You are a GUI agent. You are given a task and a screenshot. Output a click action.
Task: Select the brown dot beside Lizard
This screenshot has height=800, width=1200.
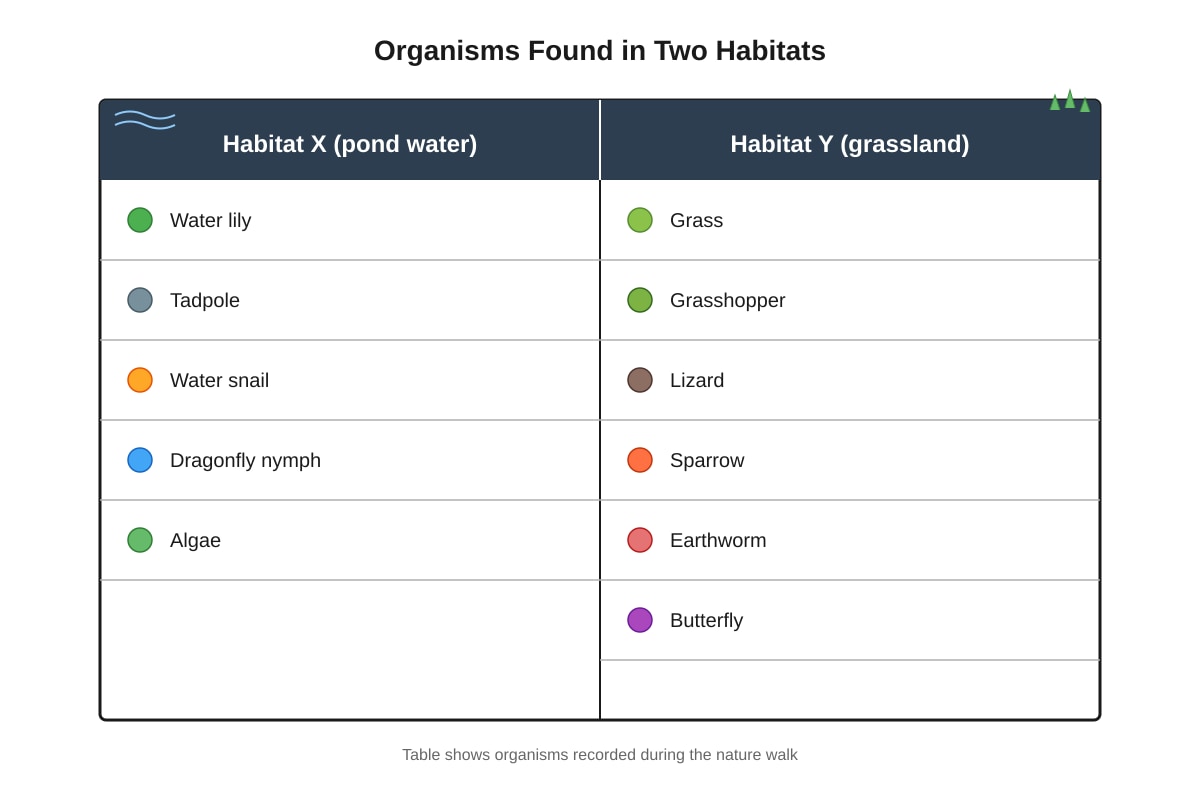pos(640,380)
